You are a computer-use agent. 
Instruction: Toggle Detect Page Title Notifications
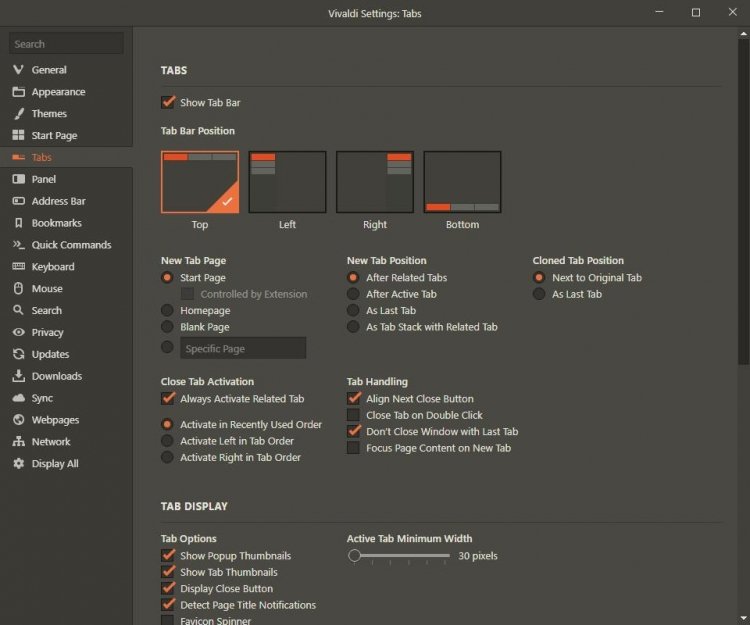[167, 605]
